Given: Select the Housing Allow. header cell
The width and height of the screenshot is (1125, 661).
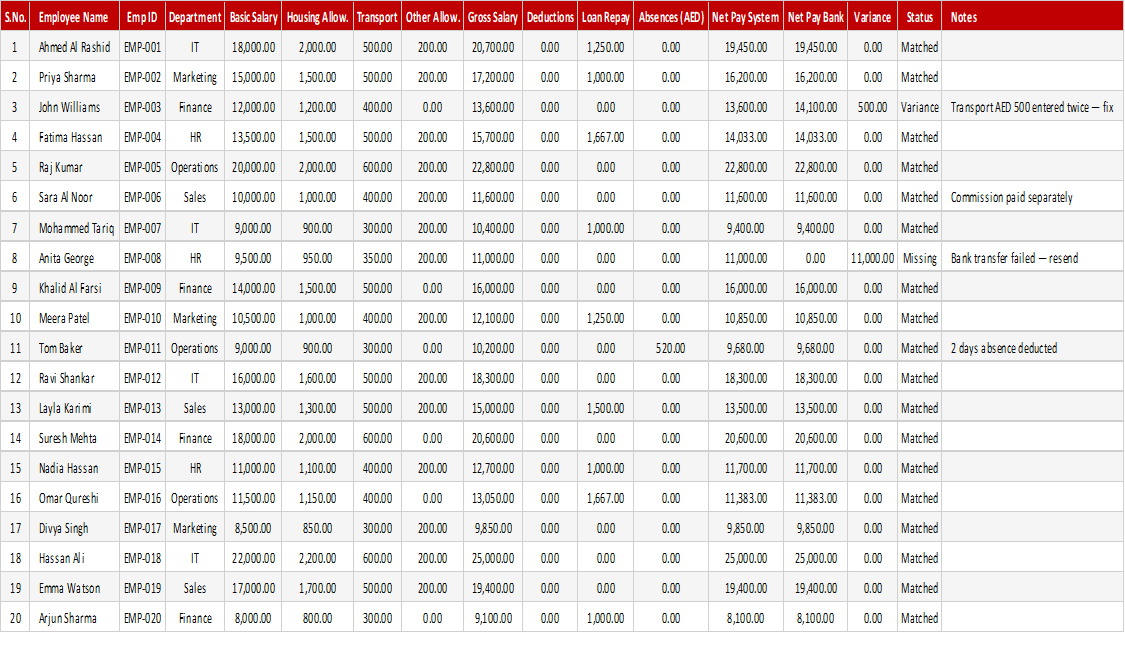Looking at the screenshot, I should [x=317, y=17].
